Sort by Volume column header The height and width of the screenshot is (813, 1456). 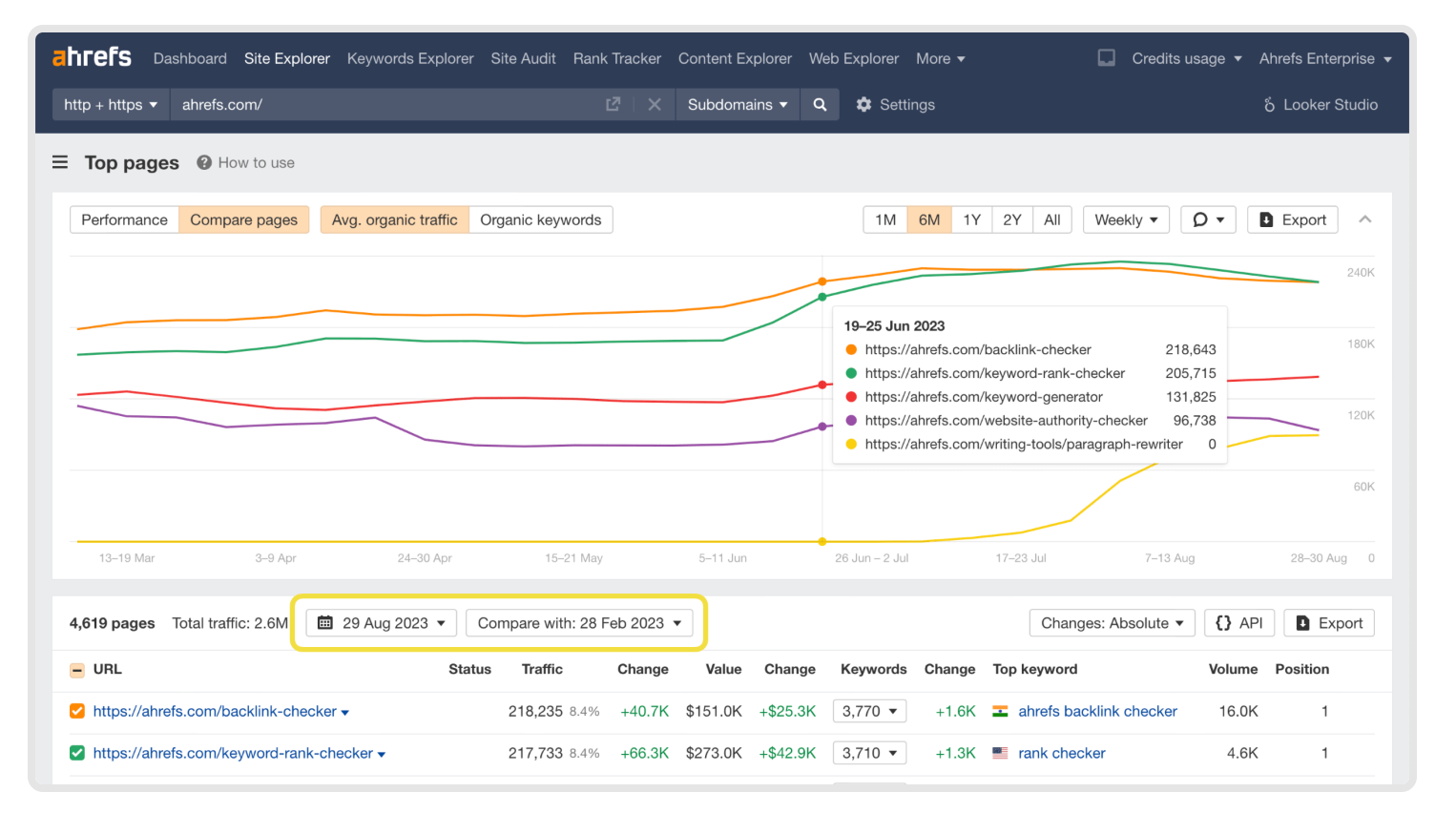pyautogui.click(x=1233, y=669)
